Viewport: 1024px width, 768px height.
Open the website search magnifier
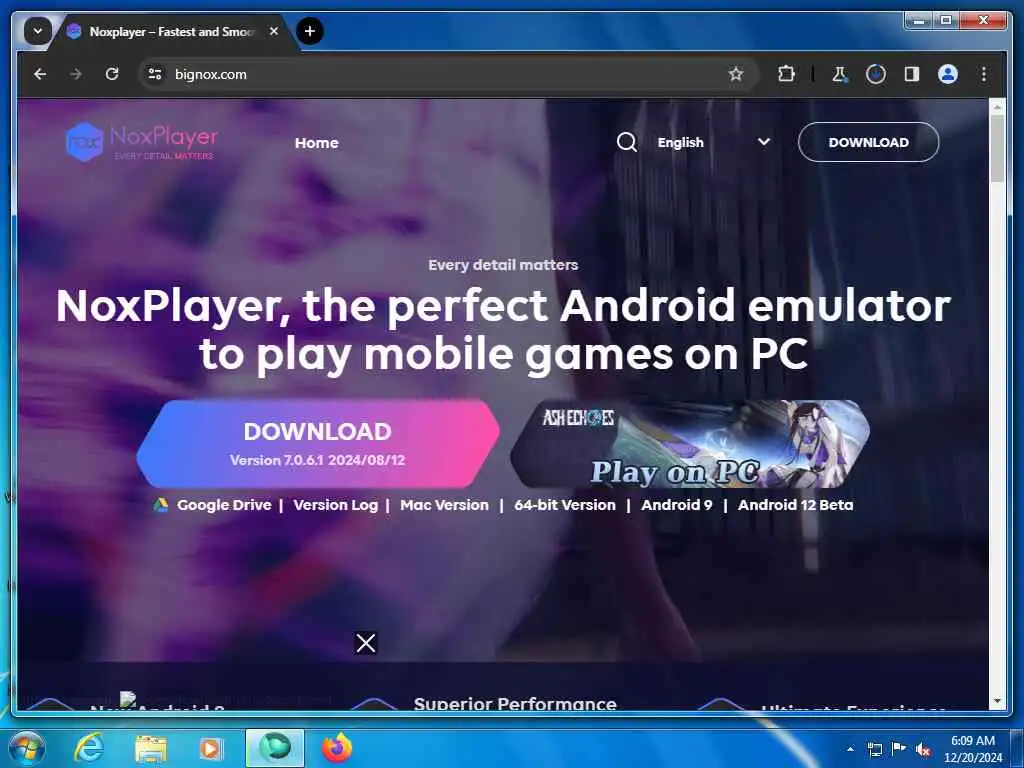pos(627,142)
